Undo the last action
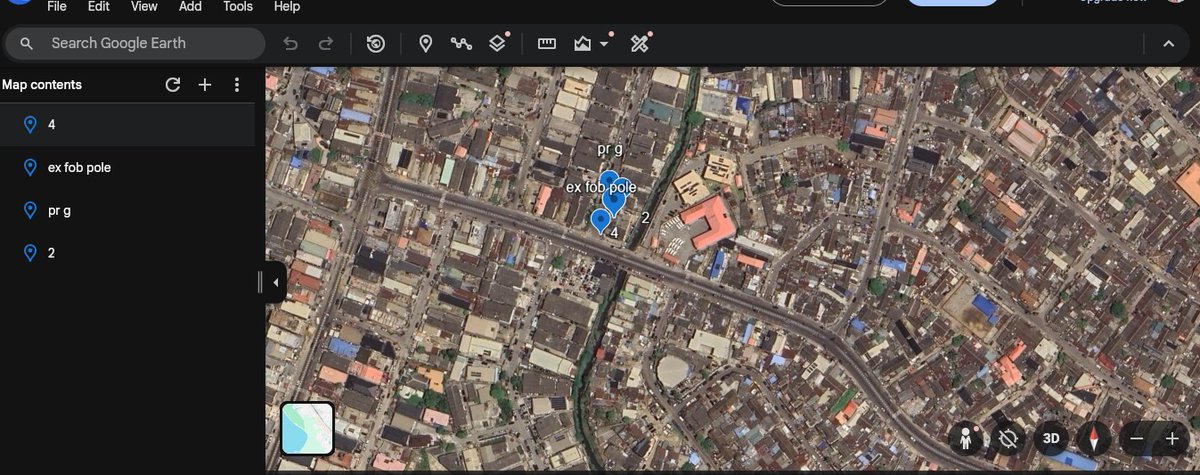Image resolution: width=1200 pixels, height=475 pixels. point(291,44)
